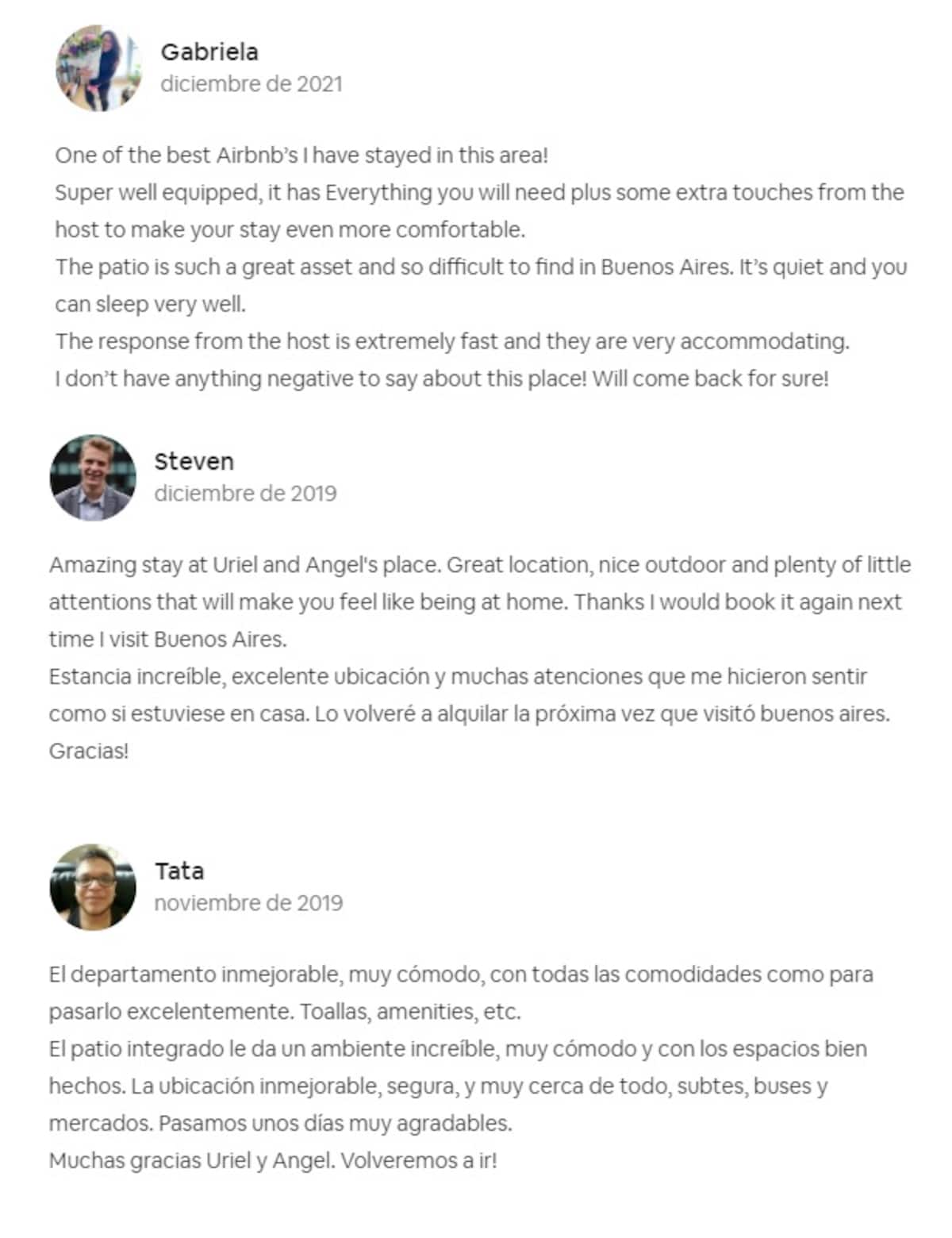
Task: Open Gabriela's profile photo
Action: 98,68
